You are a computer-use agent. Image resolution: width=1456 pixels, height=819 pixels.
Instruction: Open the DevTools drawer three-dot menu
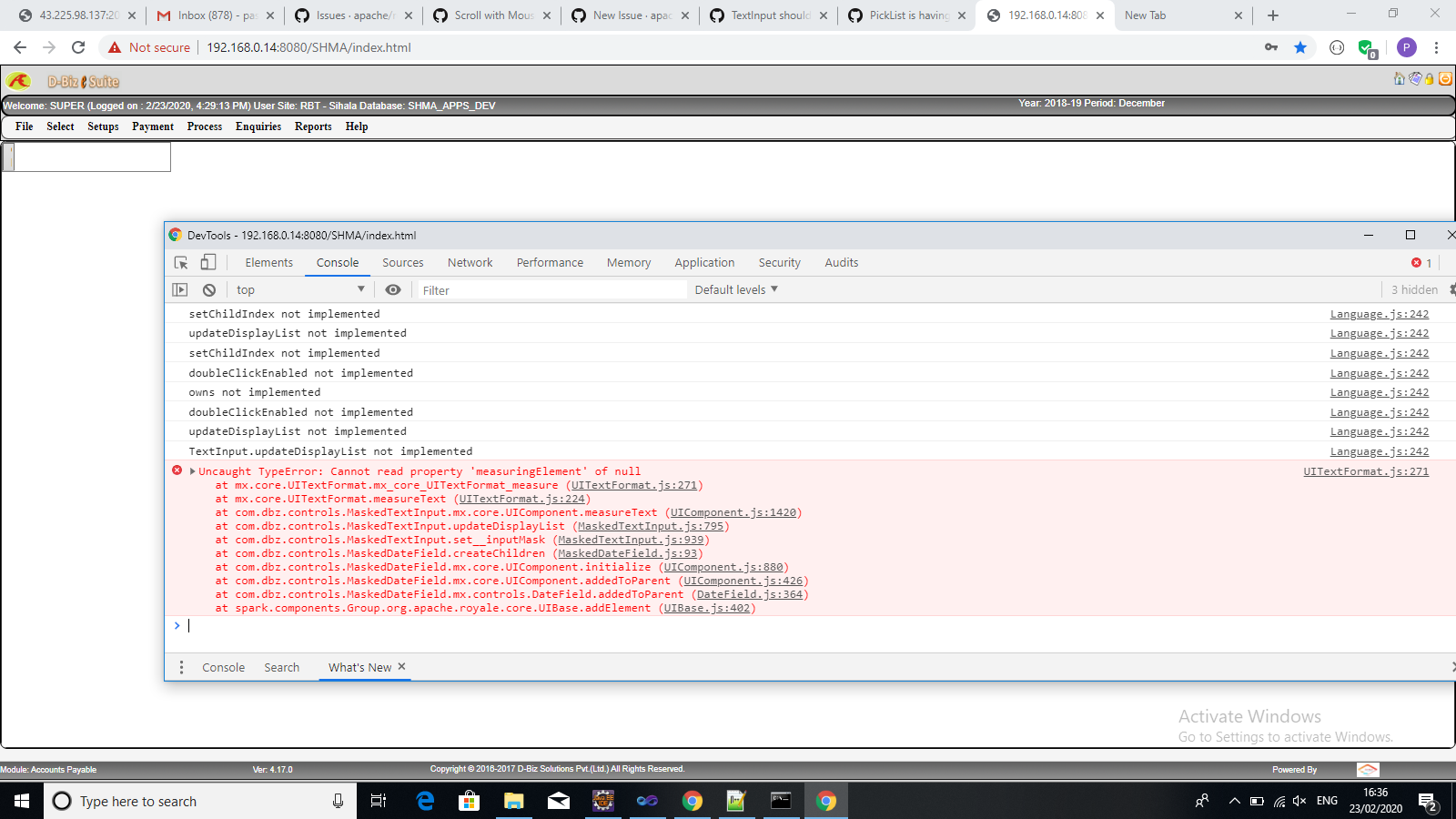pos(181,667)
